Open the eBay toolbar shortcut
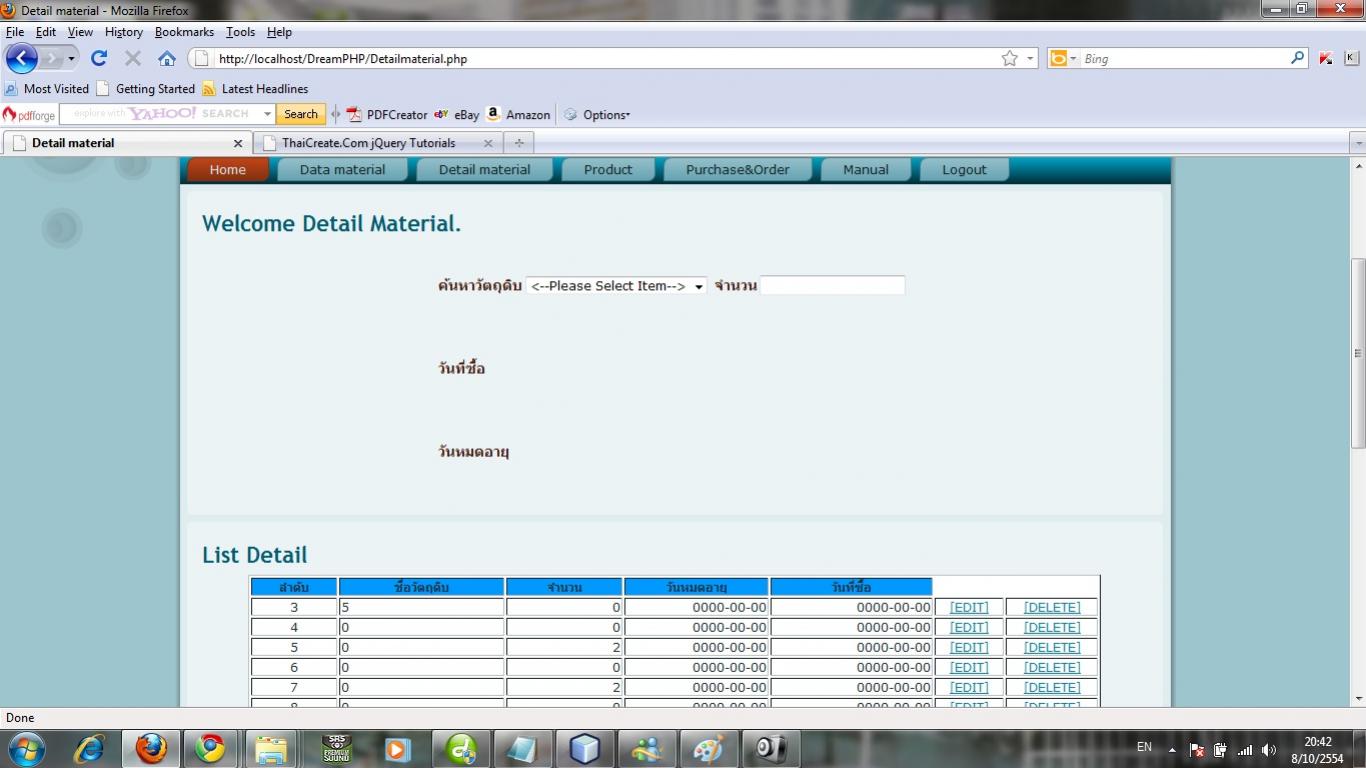This screenshot has height=768, width=1366. (457, 115)
